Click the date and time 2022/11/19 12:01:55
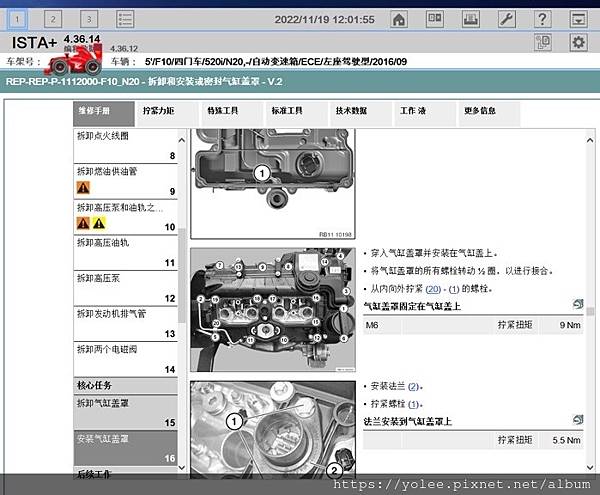The image size is (600, 495). pos(324,20)
